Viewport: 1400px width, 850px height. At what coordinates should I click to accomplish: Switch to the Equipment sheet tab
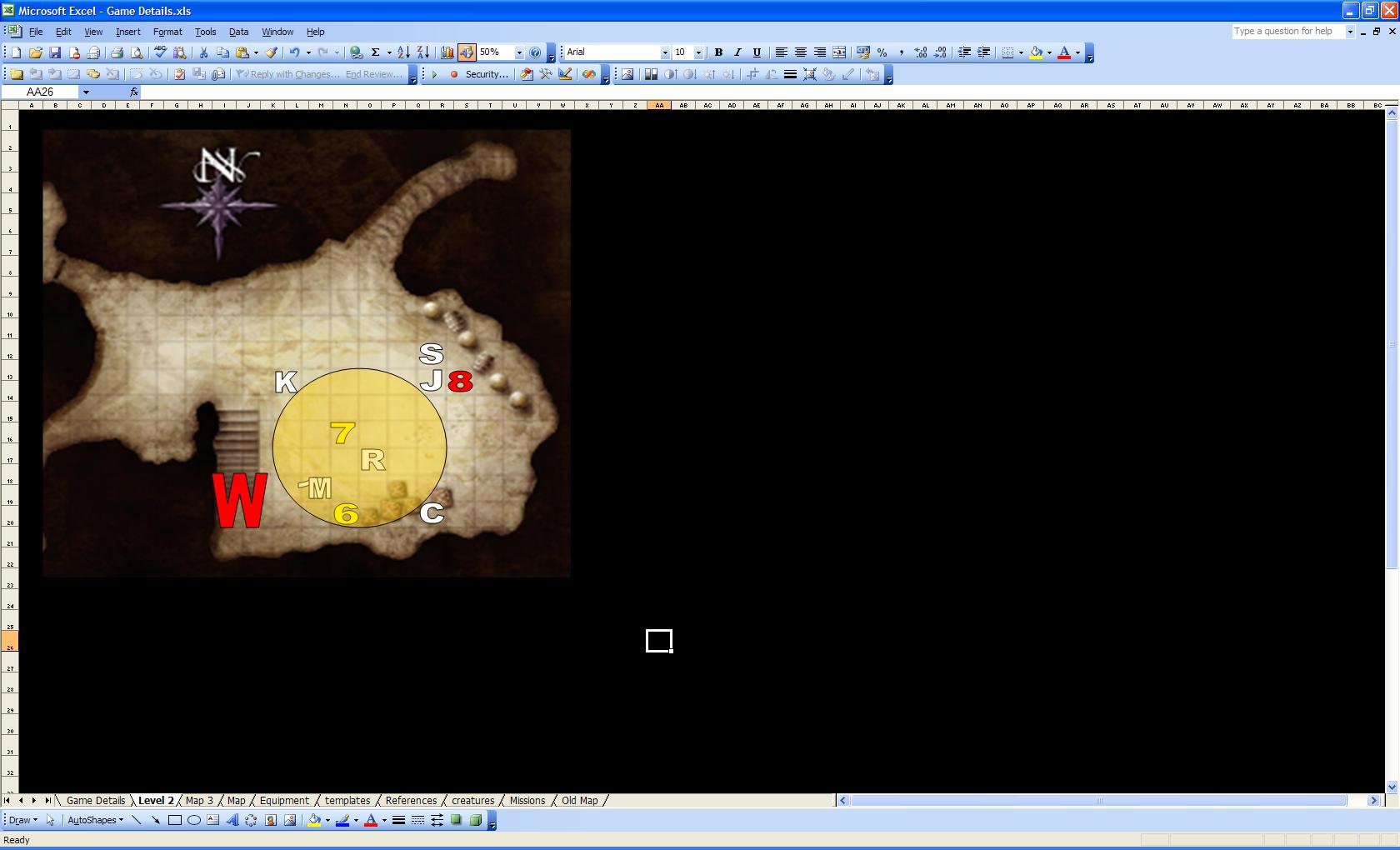point(284,801)
